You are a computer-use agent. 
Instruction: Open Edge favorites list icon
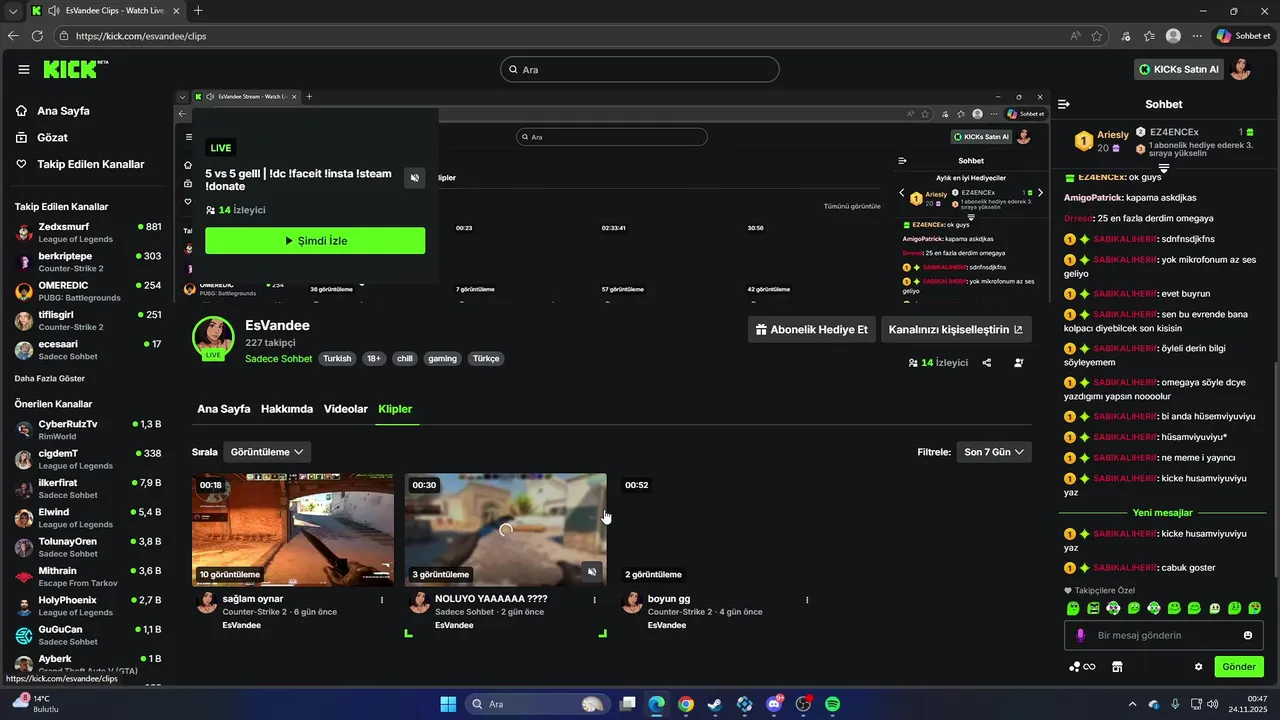1149,36
